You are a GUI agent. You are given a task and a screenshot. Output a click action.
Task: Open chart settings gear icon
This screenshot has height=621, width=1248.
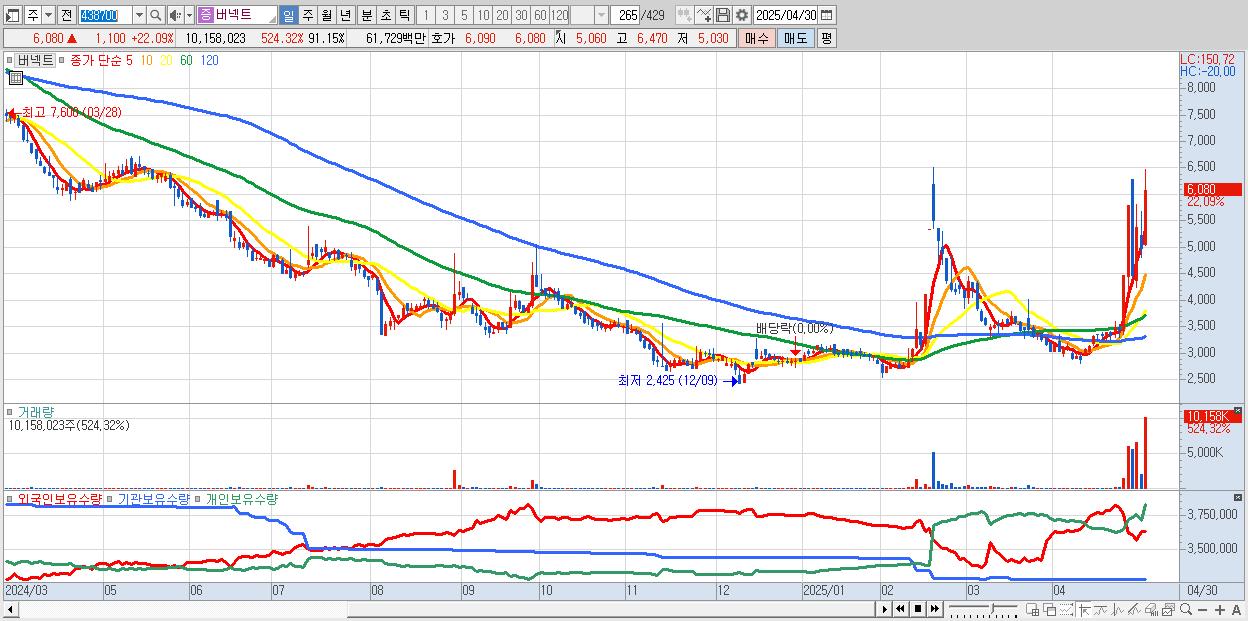tap(742, 15)
